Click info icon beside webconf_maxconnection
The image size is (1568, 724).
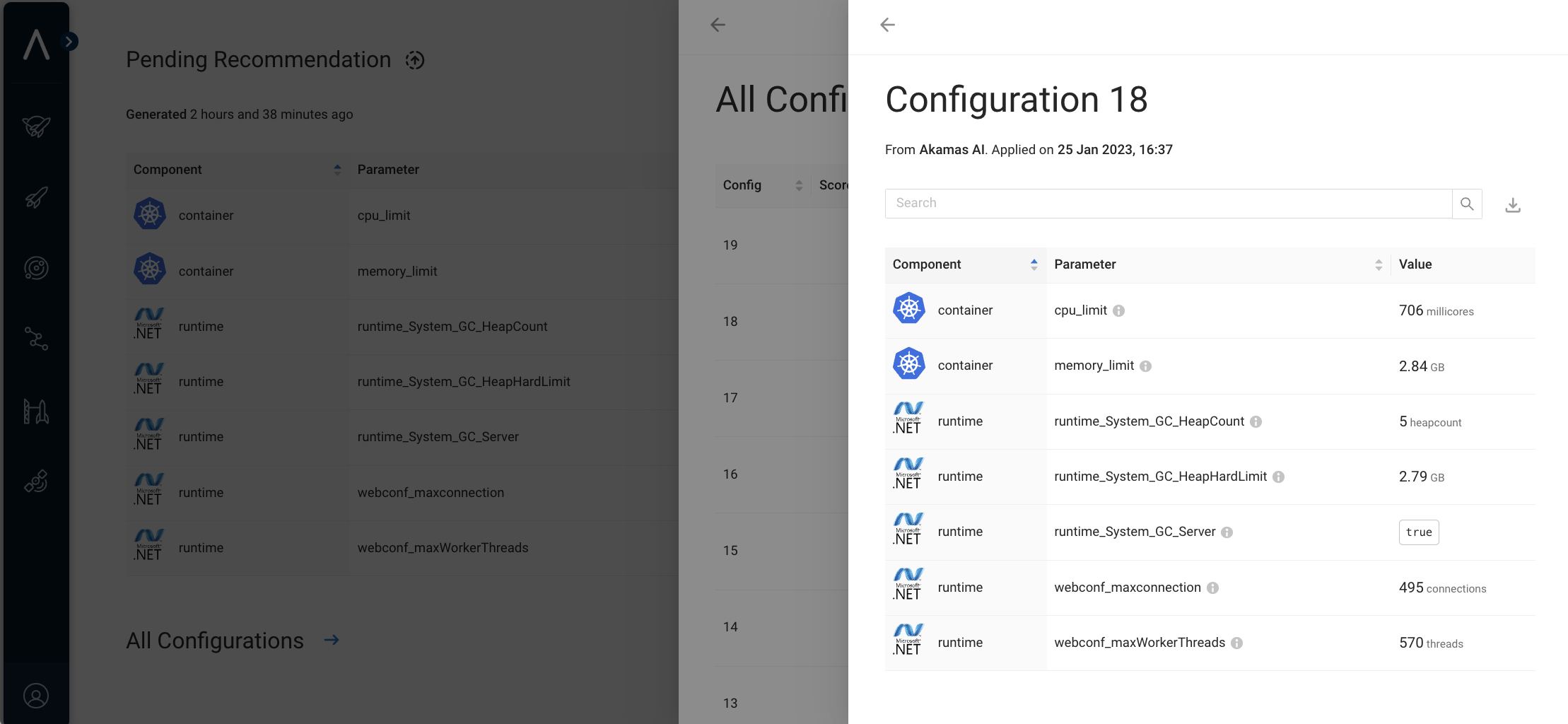(1212, 588)
